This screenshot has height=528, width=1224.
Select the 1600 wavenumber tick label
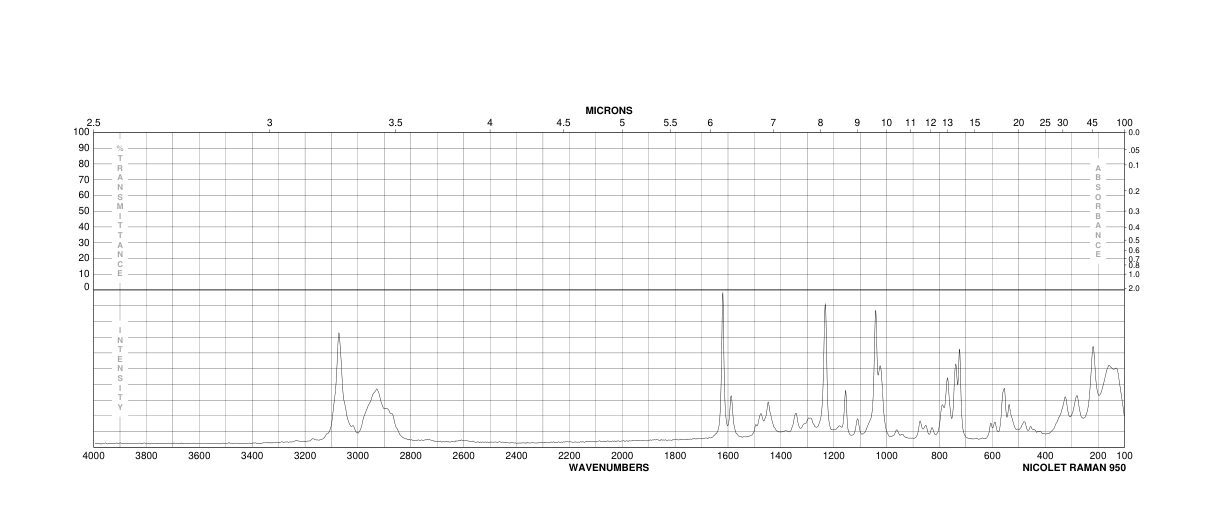(727, 456)
